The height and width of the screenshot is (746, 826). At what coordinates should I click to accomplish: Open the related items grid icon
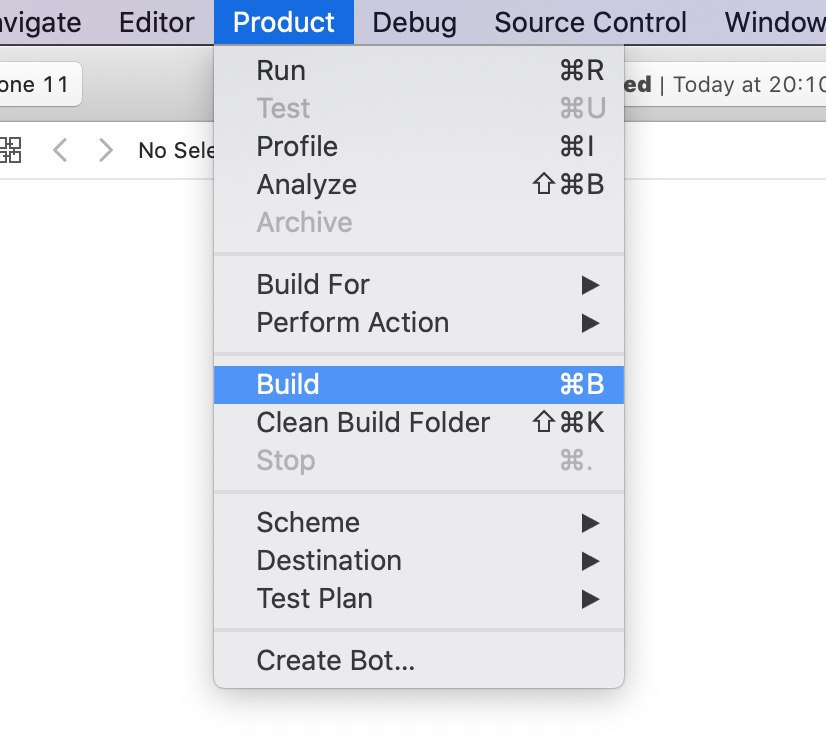click(10, 150)
